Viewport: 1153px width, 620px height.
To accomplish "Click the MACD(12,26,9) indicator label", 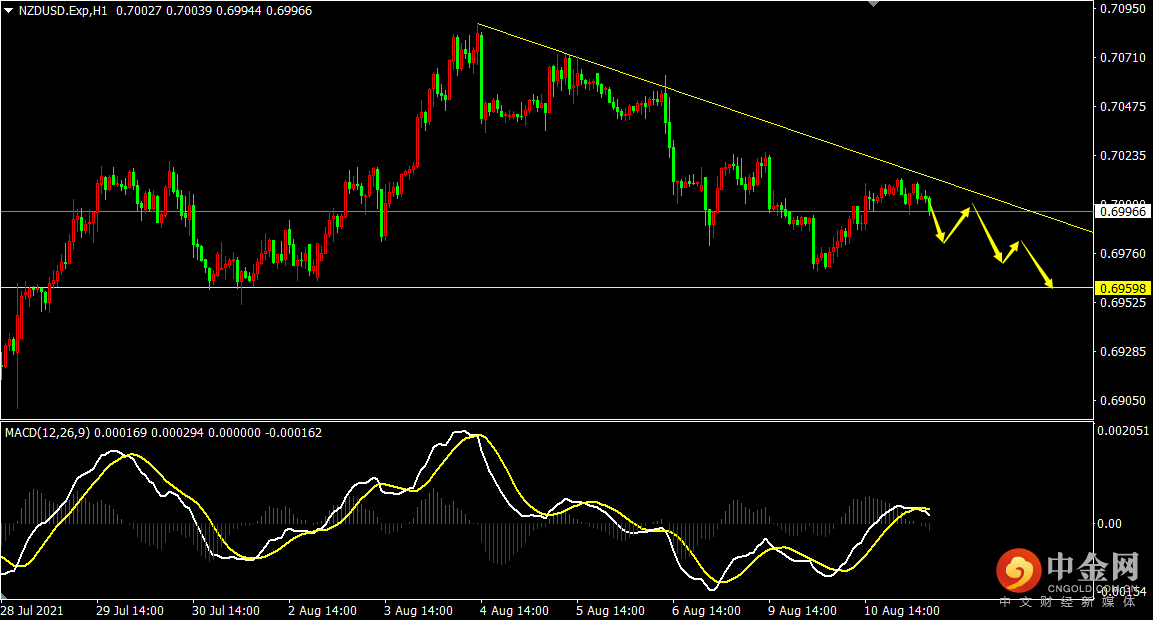I will coord(47,433).
